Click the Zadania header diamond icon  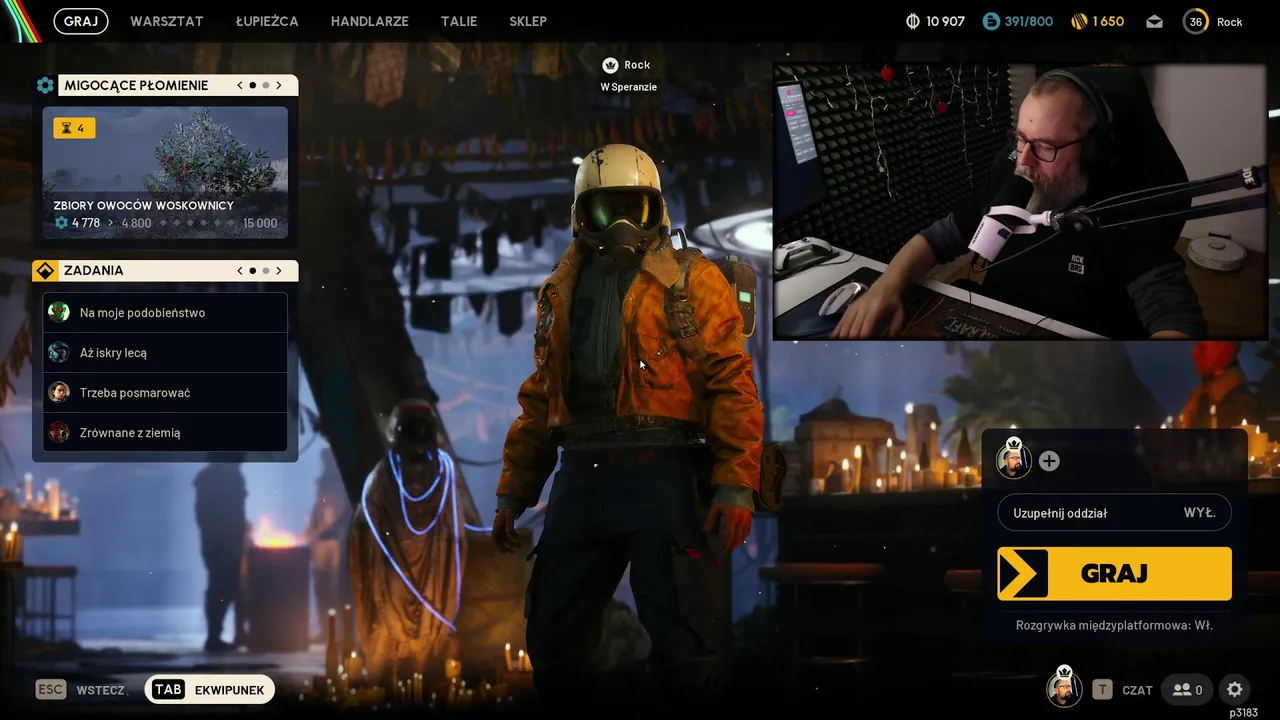coord(45,271)
